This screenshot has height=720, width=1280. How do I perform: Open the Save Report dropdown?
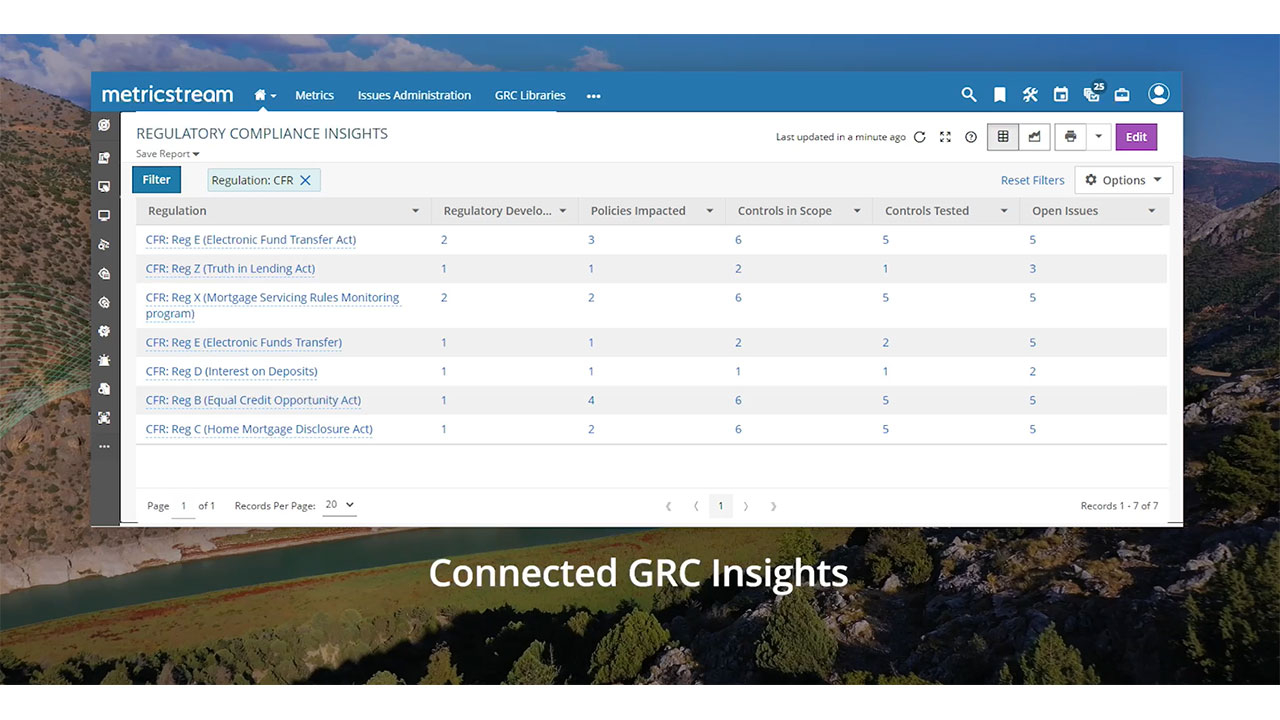pyautogui.click(x=168, y=154)
